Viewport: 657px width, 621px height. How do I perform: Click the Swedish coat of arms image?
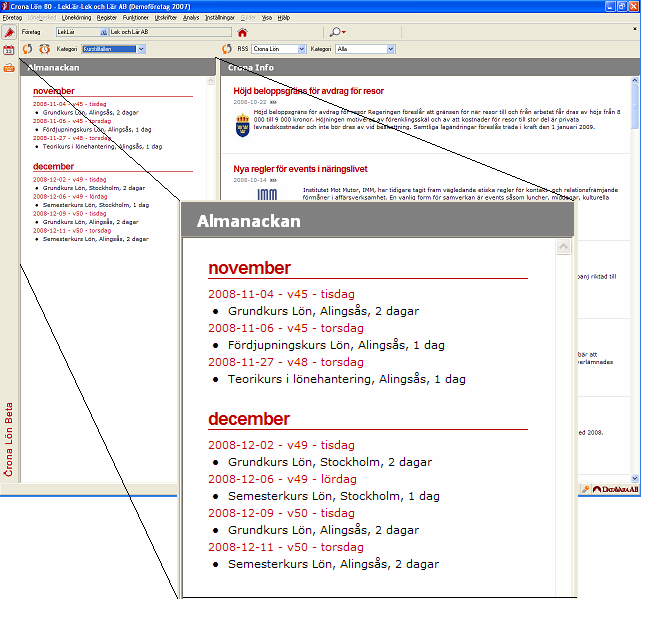pyautogui.click(x=243, y=125)
